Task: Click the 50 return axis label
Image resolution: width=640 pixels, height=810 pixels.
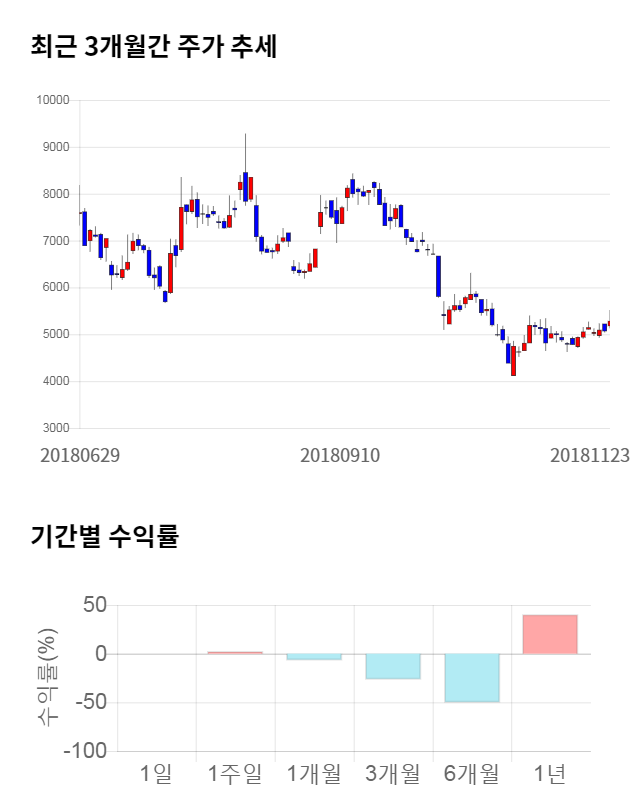Action: click(94, 605)
